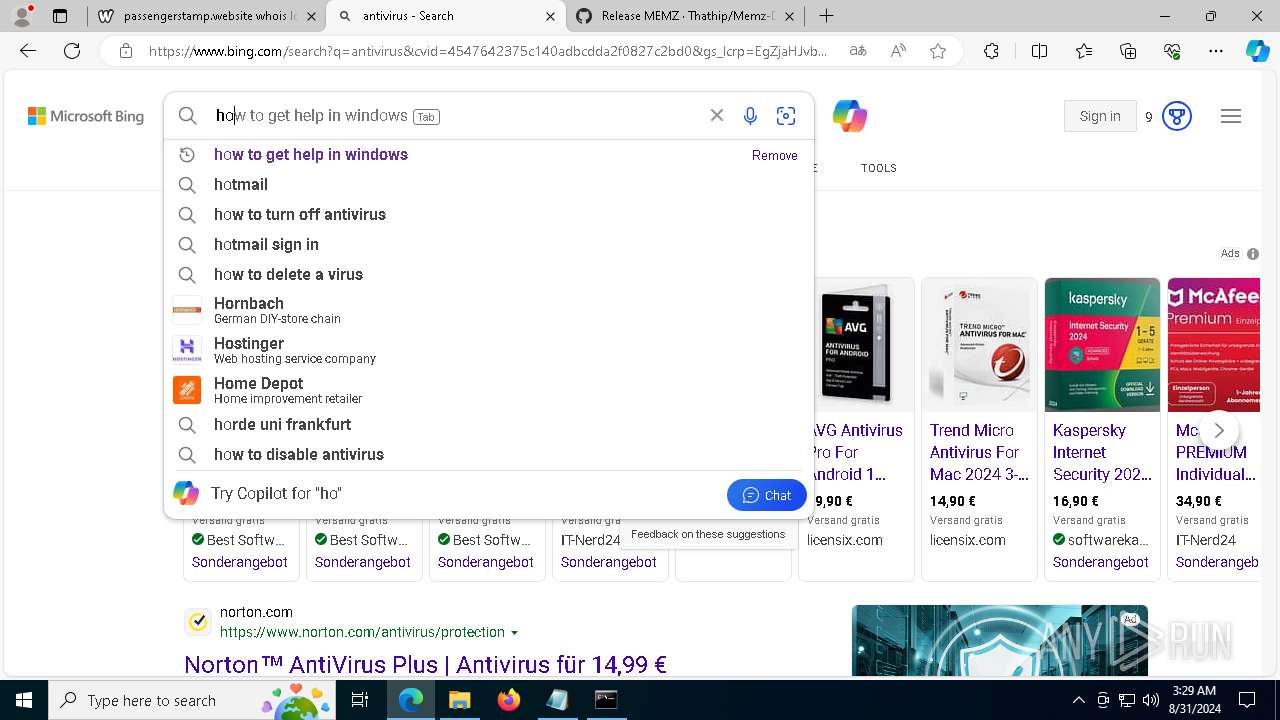1280x720 pixels.
Task: Open AVG Antivirus Pro product image
Action: 856,345
